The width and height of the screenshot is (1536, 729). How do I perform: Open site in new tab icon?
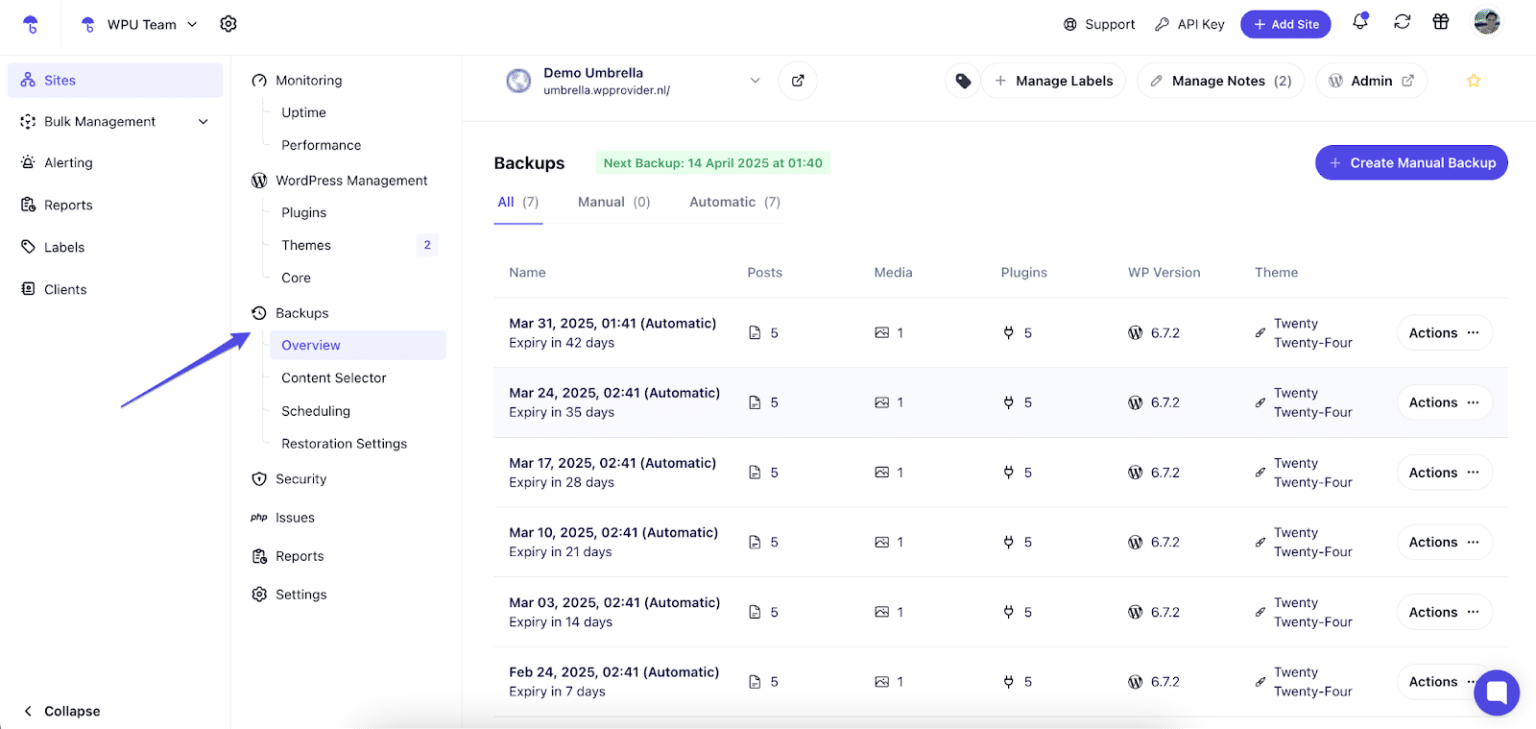(797, 81)
